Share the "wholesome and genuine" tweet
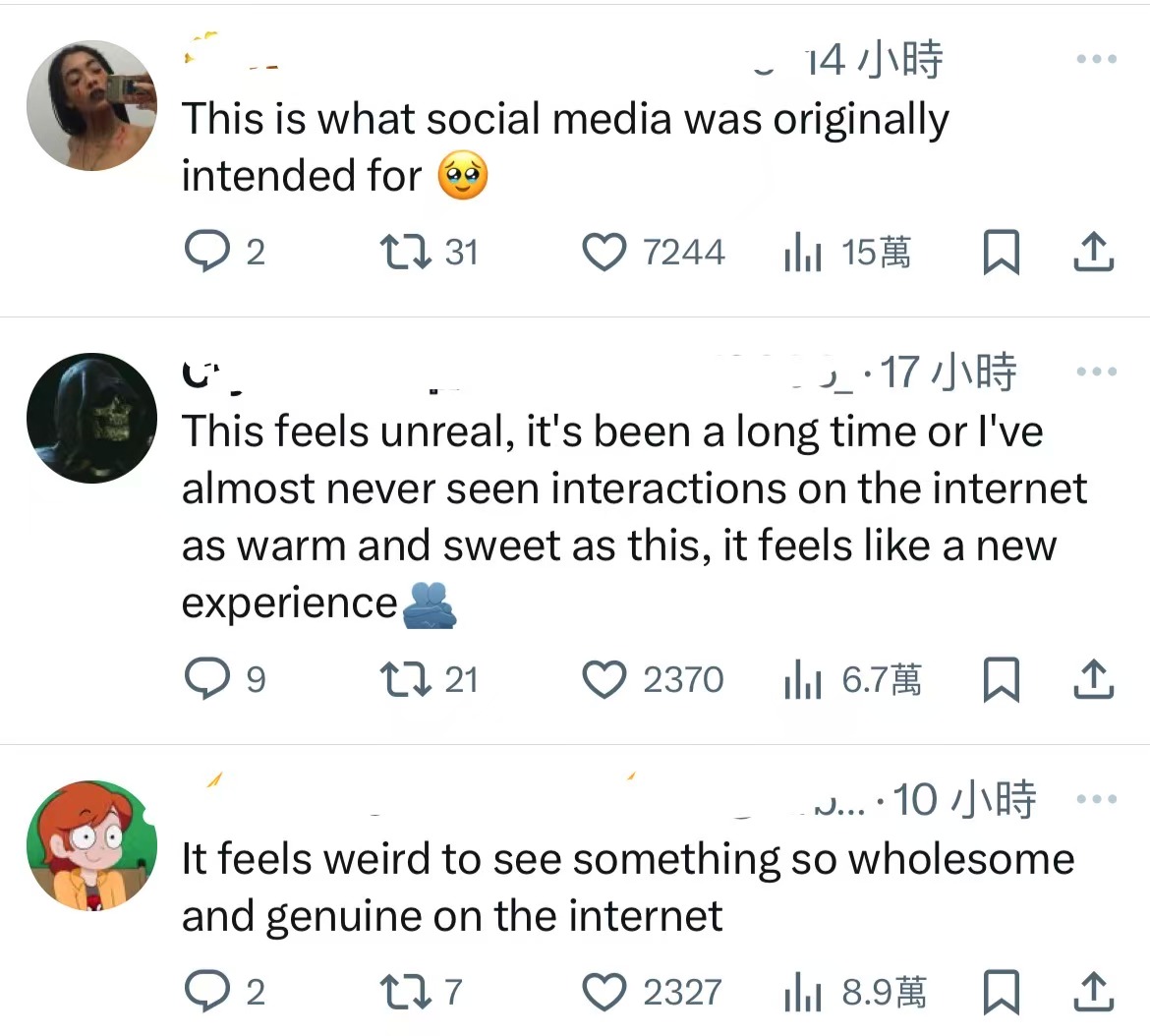The height and width of the screenshot is (1036, 1150). tap(1093, 992)
